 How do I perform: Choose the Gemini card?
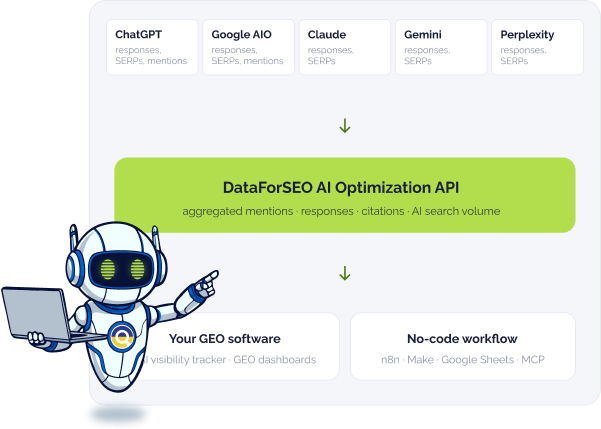point(441,47)
